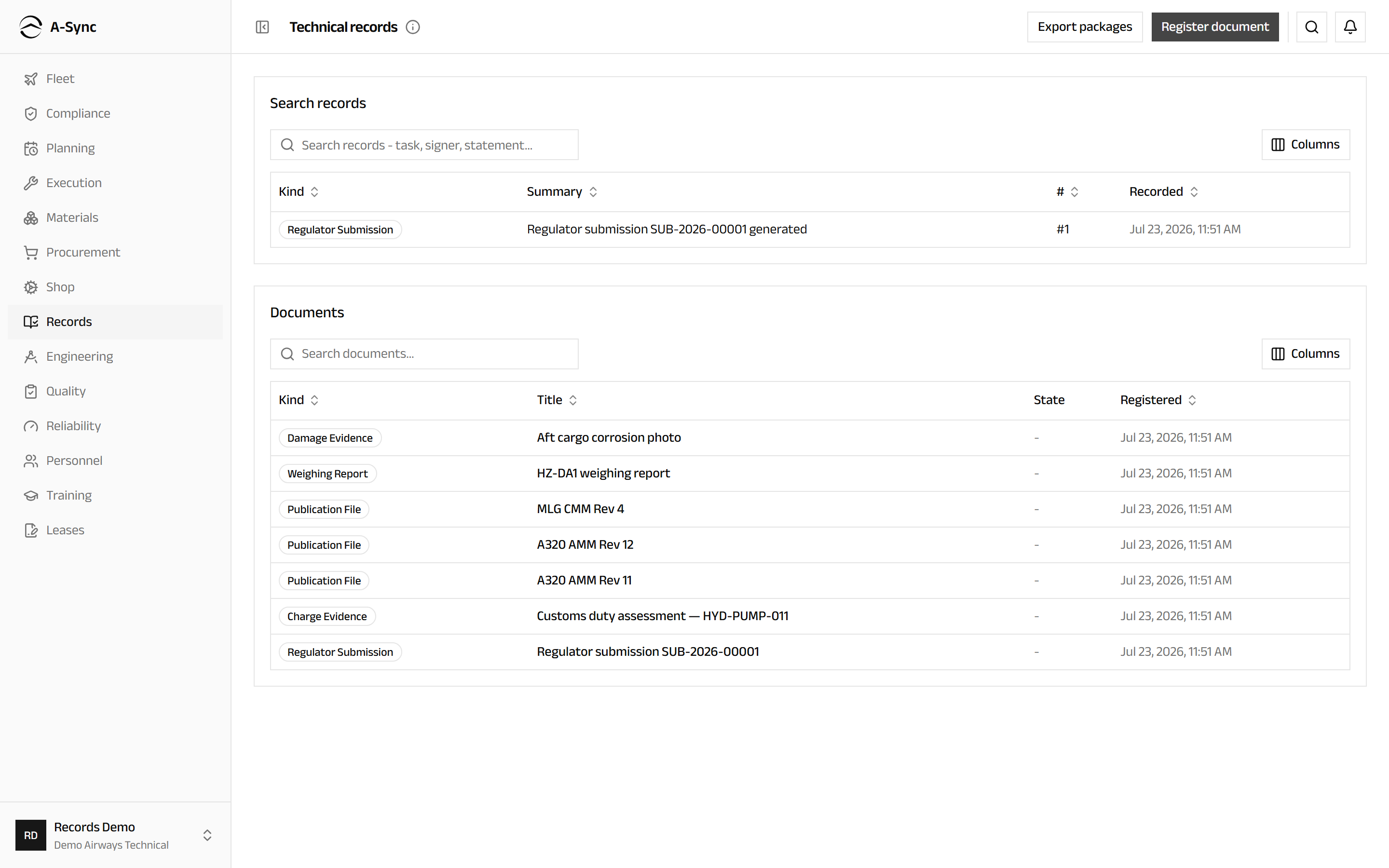Image resolution: width=1389 pixels, height=868 pixels.
Task: Open 'MLG CMM Rev 4' document
Action: coord(810,509)
